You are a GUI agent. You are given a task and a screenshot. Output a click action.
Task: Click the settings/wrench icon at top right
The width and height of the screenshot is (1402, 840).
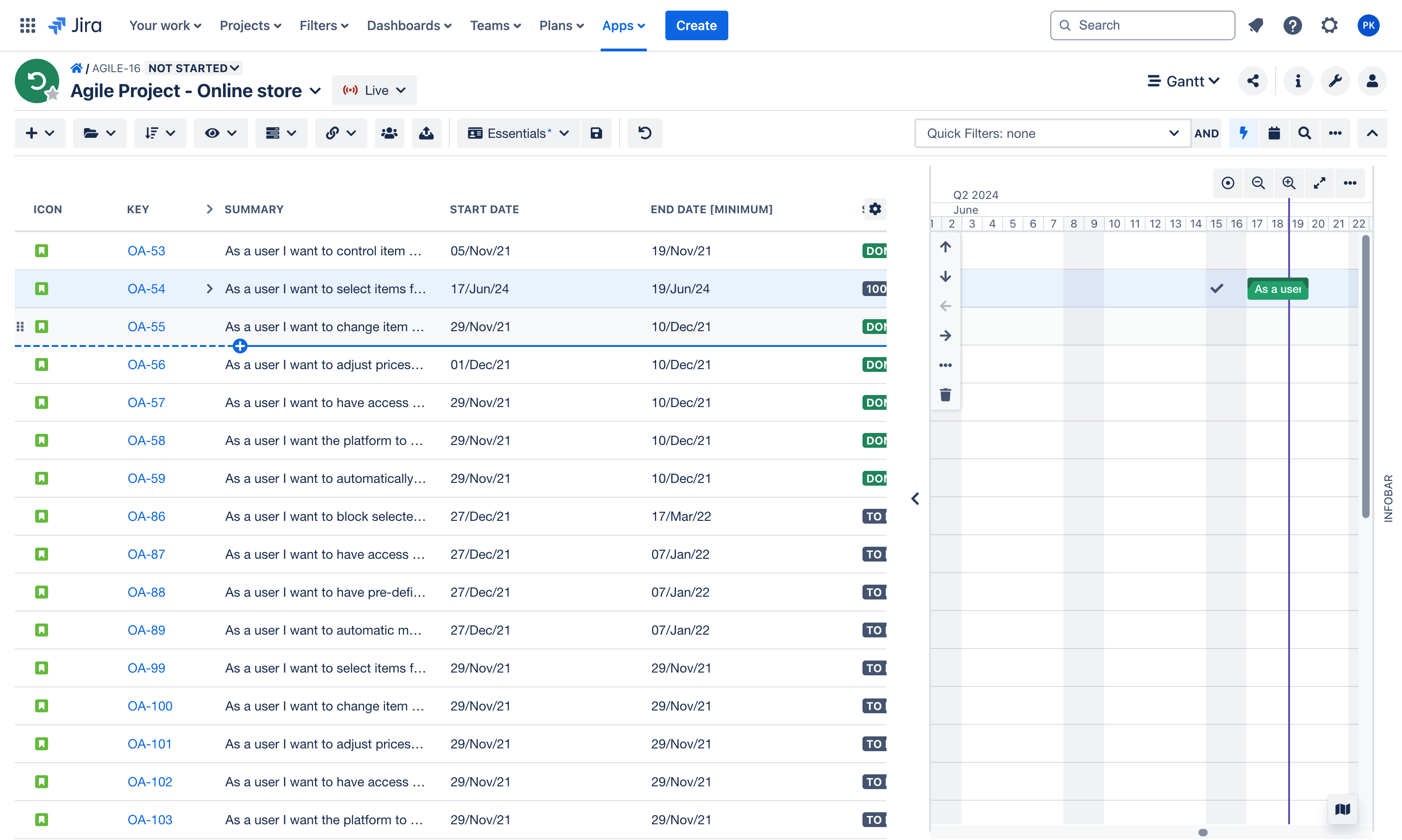pos(1335,80)
